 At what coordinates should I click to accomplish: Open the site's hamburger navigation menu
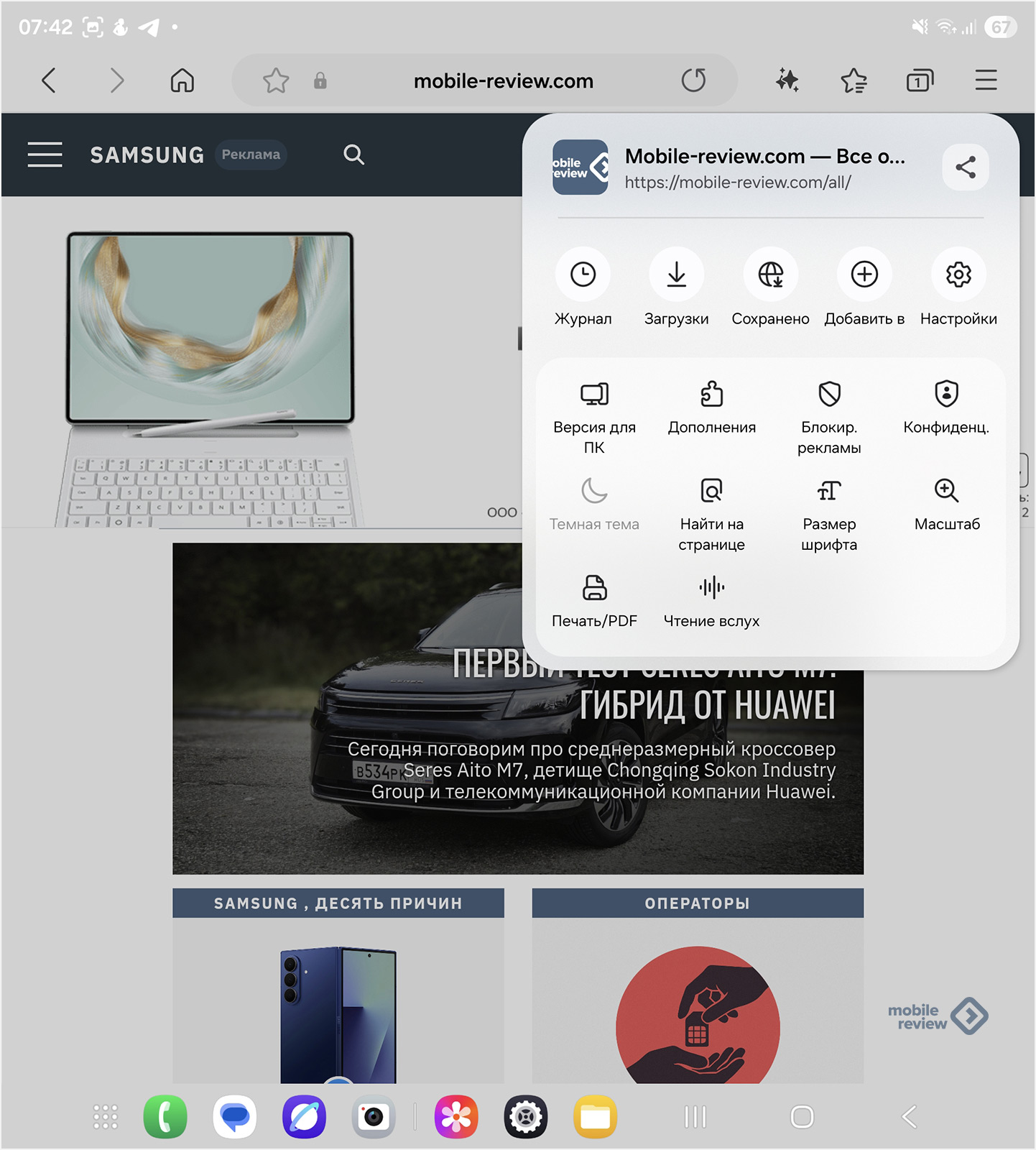45,155
